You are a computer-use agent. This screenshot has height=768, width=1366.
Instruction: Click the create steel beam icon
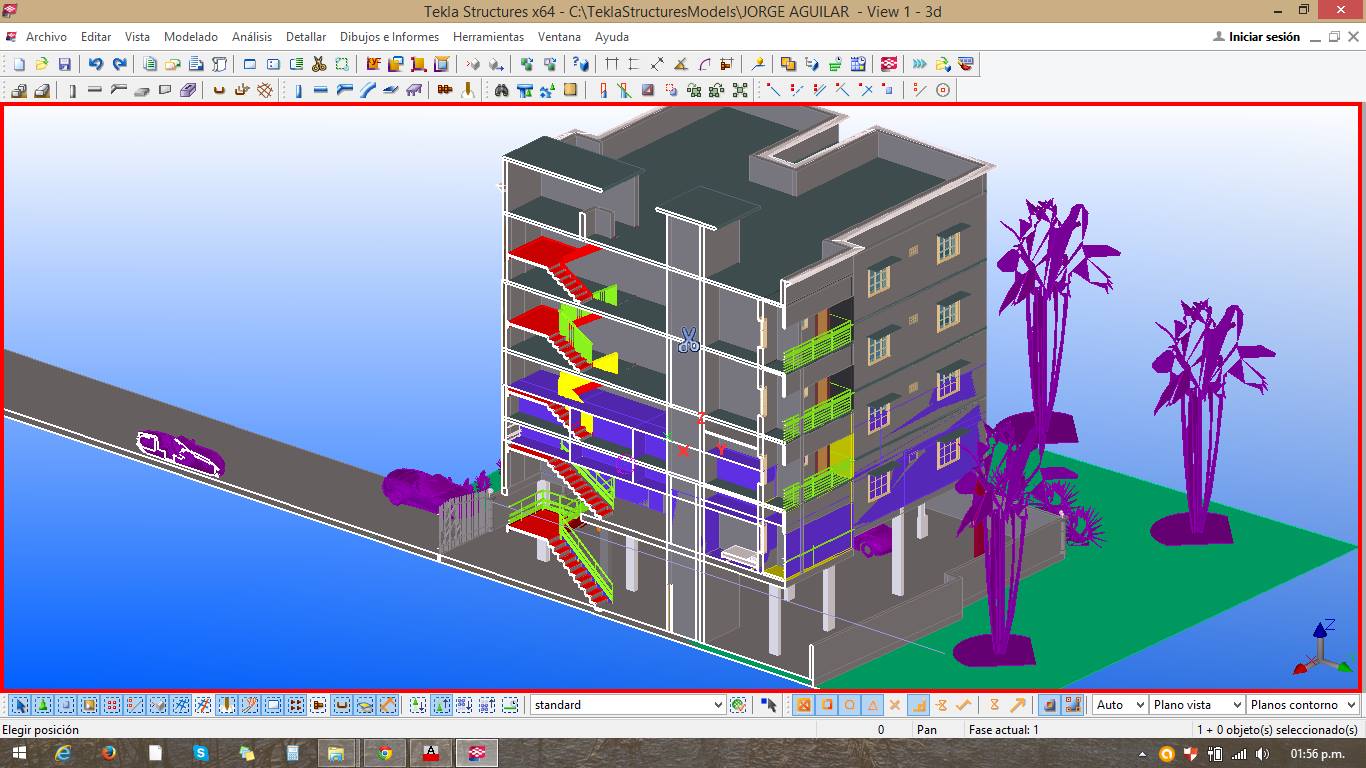point(320,90)
